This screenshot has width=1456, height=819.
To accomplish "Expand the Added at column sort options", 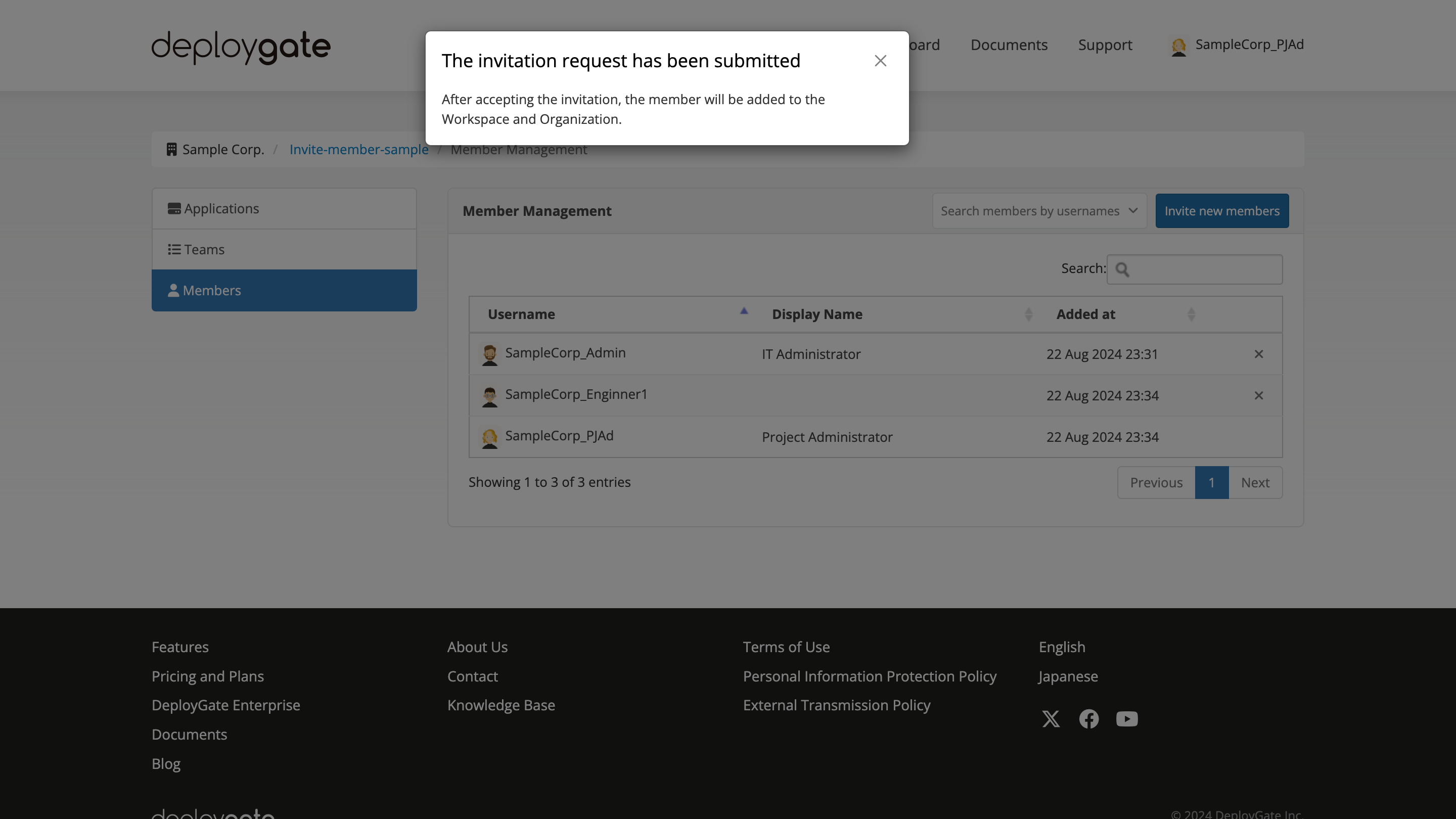I will tap(1191, 314).
